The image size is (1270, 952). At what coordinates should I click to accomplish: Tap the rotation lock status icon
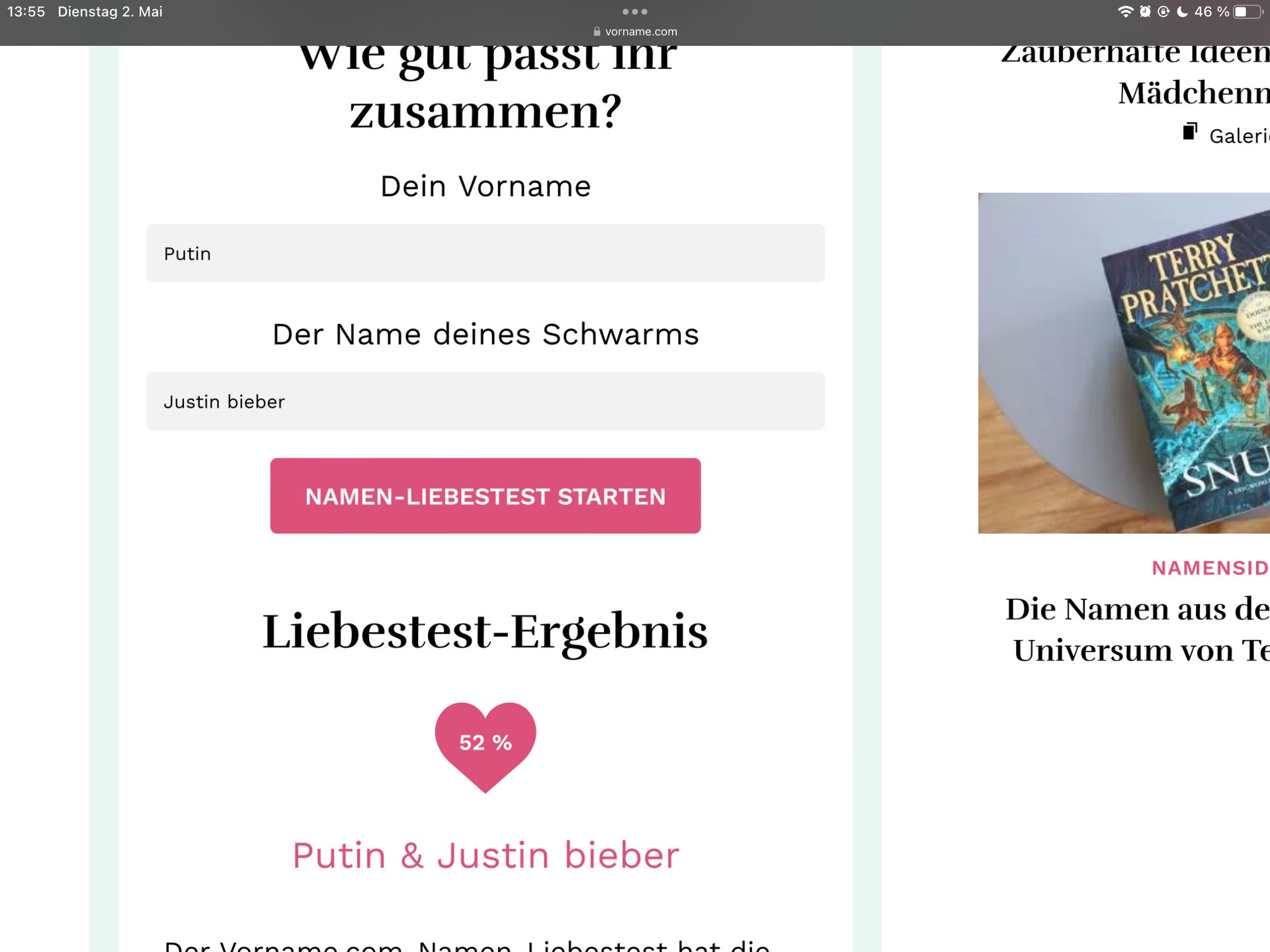(x=1164, y=11)
